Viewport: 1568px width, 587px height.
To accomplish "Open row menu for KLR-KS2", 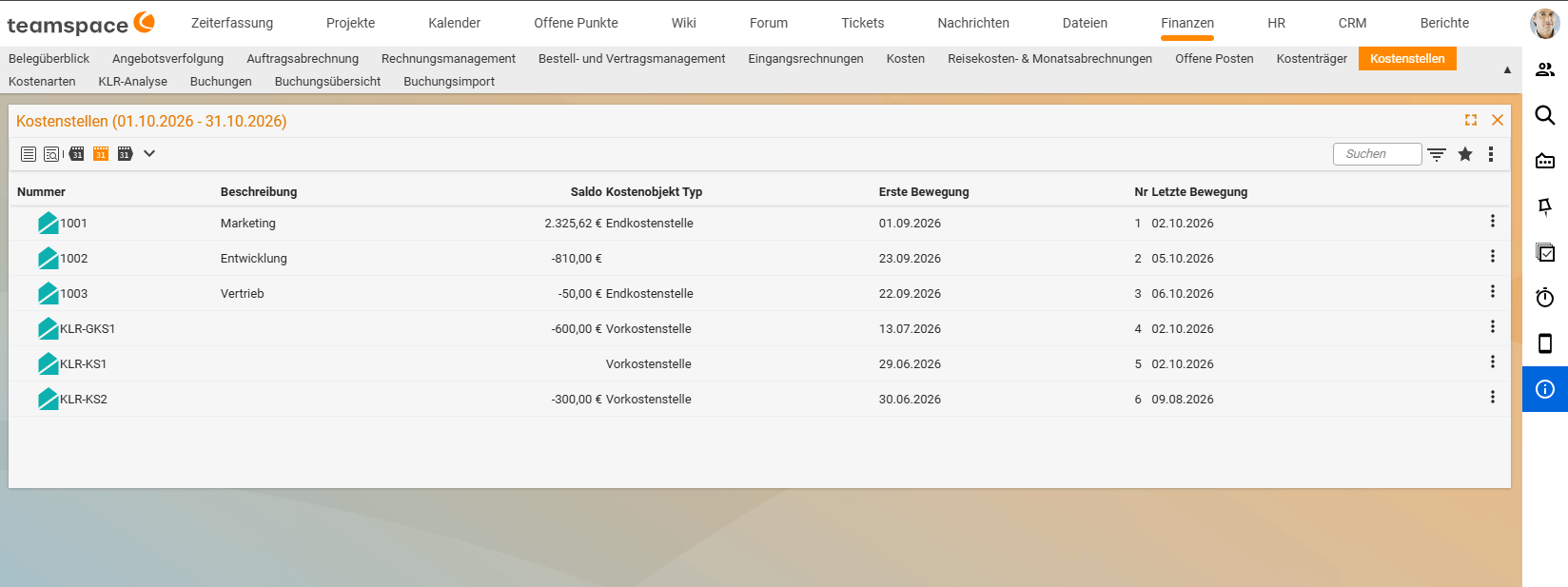I will (x=1493, y=397).
